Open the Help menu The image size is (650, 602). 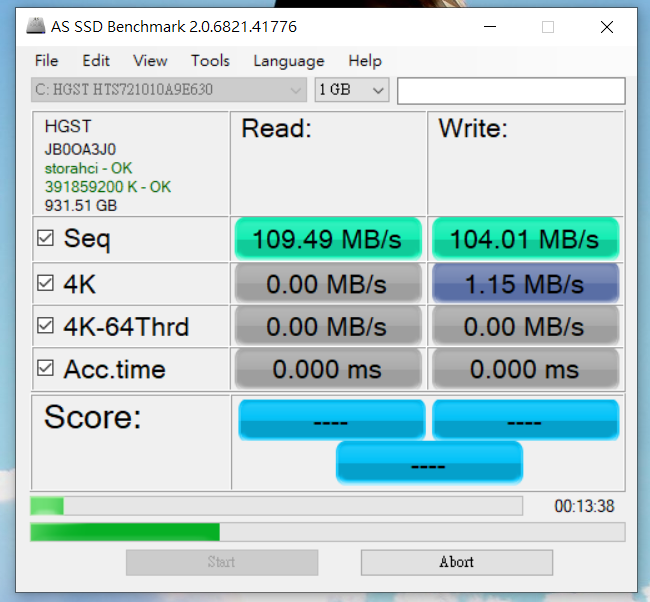(x=365, y=61)
